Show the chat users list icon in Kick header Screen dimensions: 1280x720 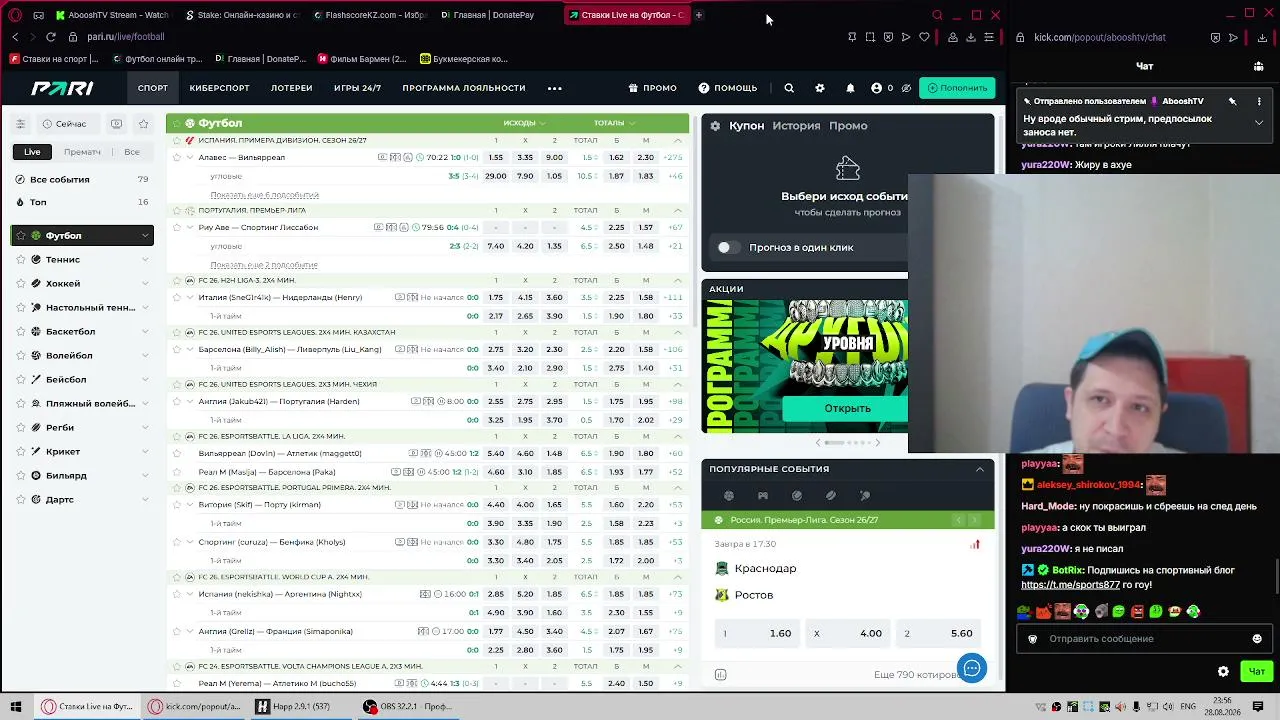point(1258,66)
